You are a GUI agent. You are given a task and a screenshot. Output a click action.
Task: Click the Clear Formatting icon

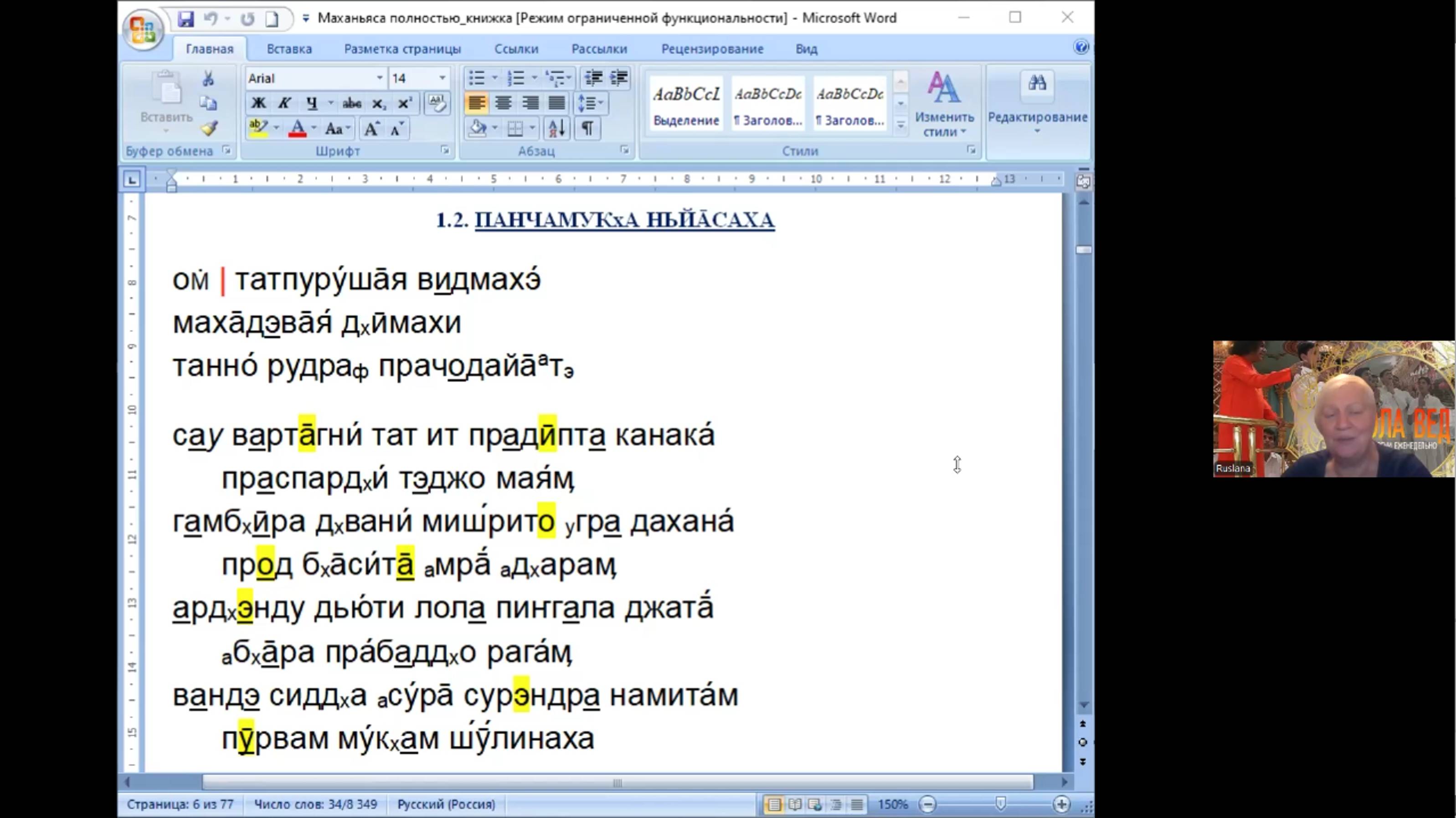(x=437, y=103)
